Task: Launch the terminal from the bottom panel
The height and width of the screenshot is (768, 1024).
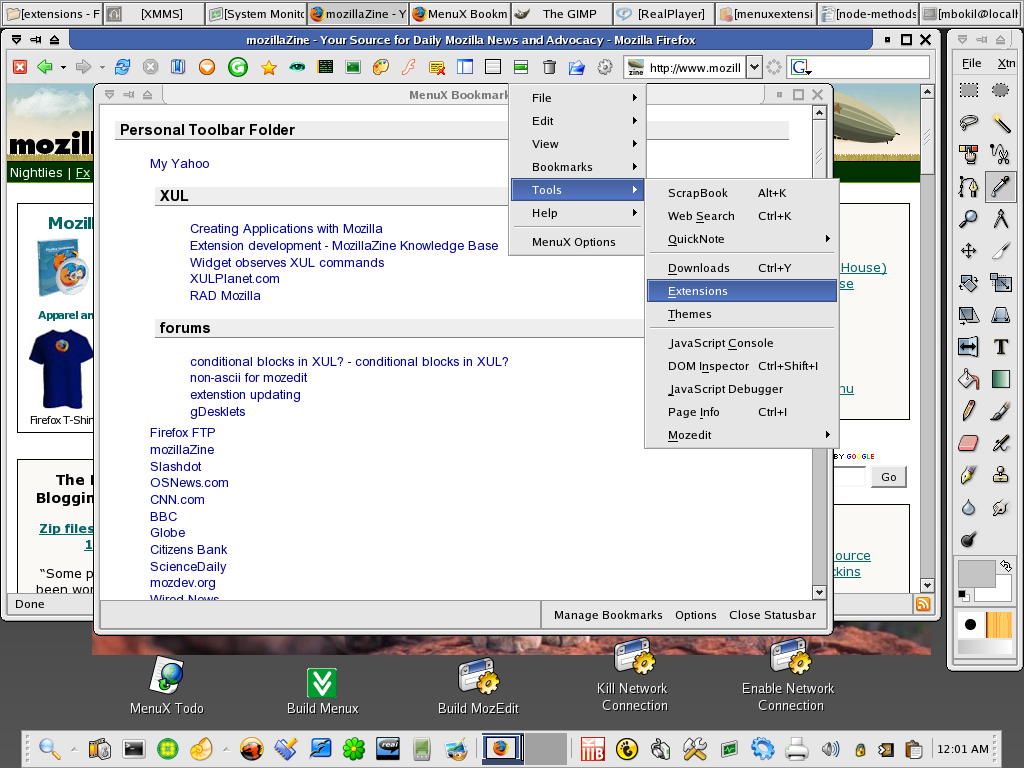Action: pos(134,748)
